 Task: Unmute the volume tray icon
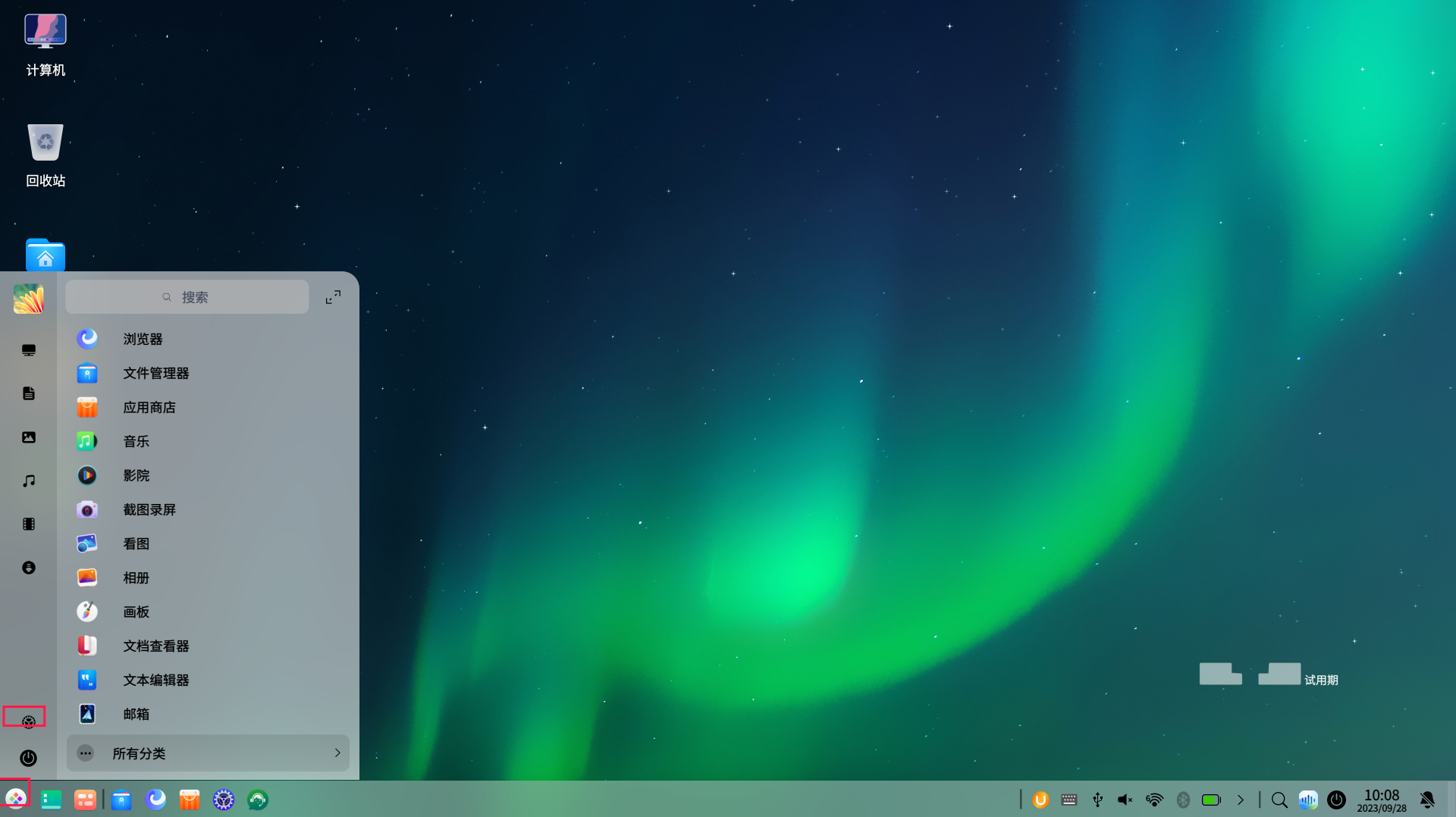[x=1125, y=800]
